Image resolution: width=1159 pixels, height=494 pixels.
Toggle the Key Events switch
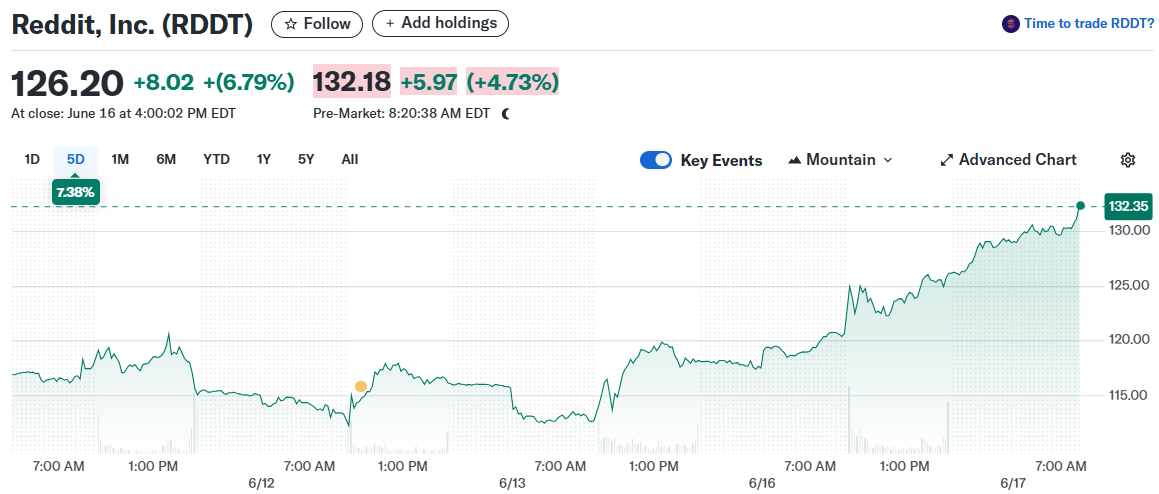point(656,160)
